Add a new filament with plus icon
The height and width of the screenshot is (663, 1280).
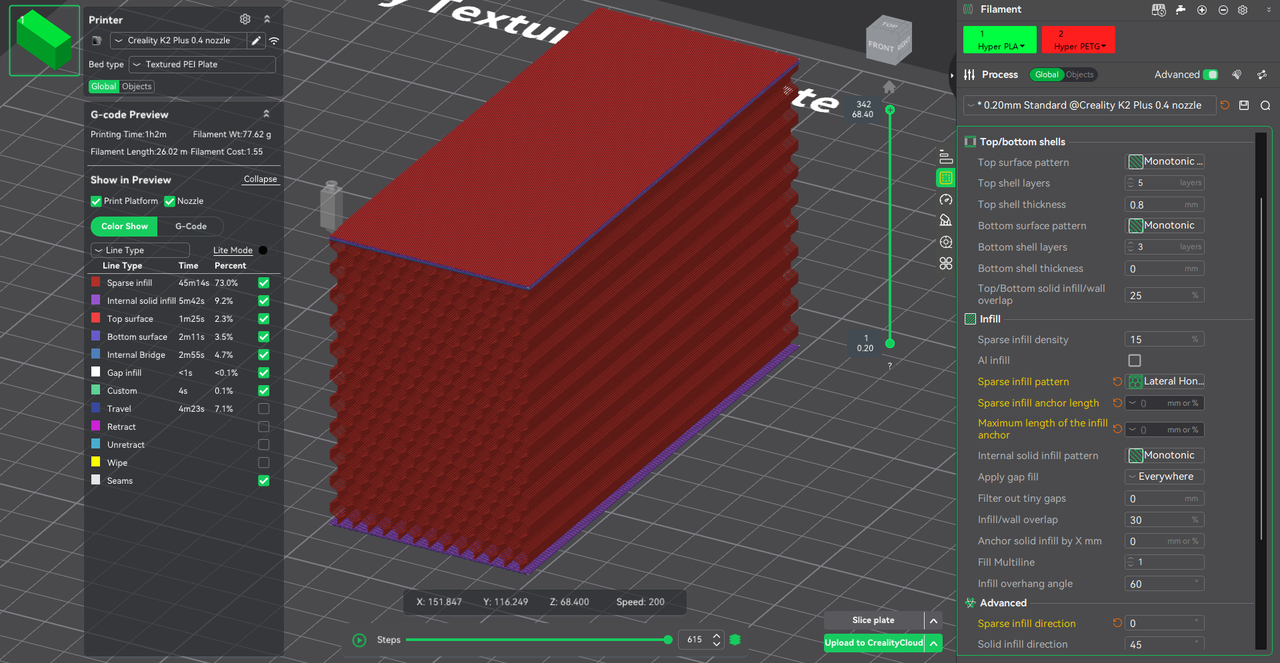click(x=1201, y=10)
